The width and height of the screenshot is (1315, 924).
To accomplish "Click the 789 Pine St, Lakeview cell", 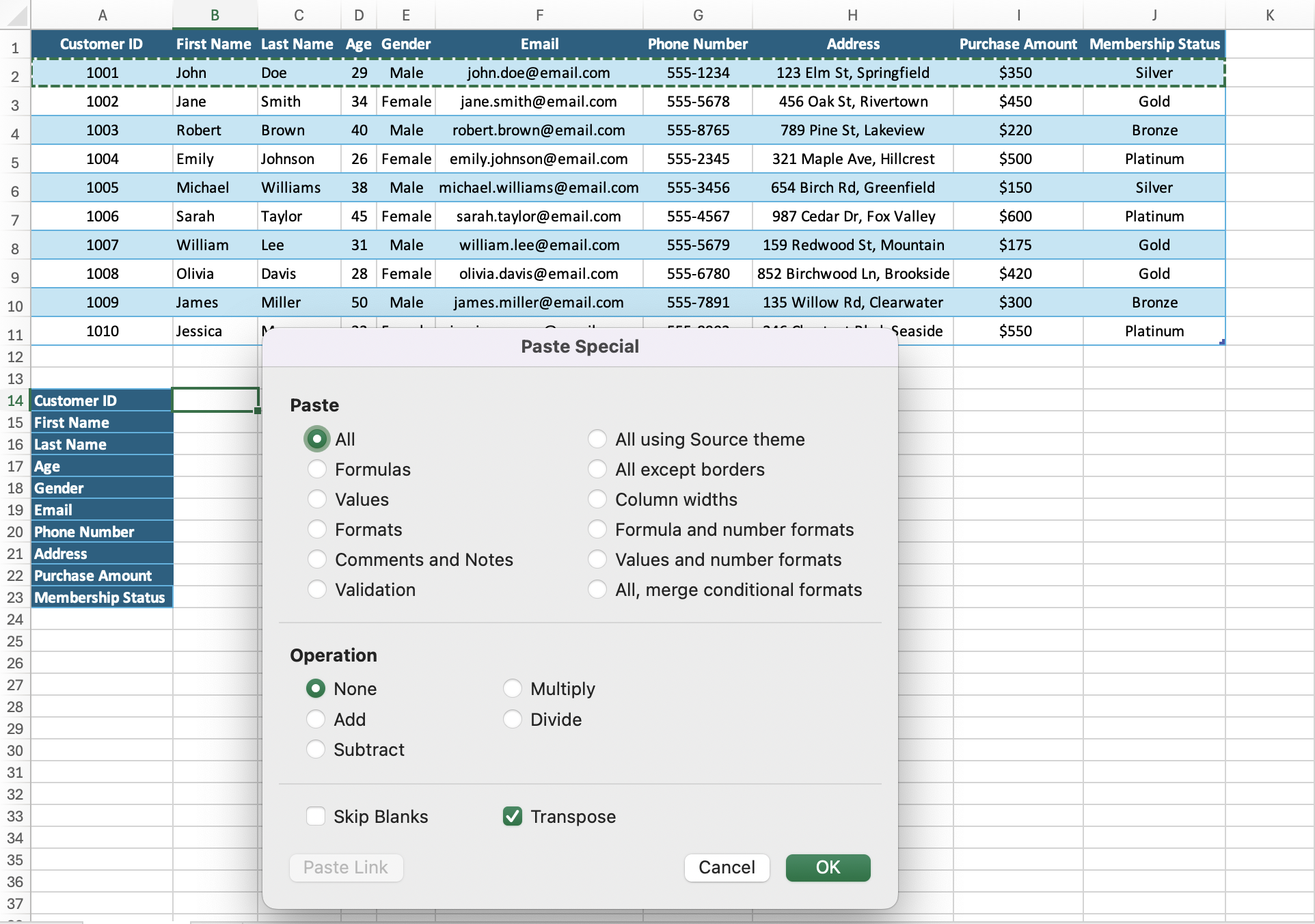I will tap(852, 130).
